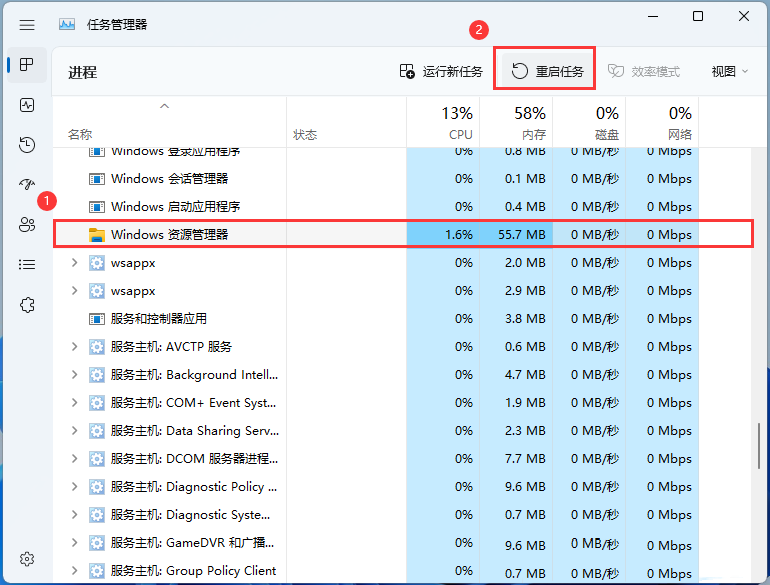The height and width of the screenshot is (585, 770).
Task: Click the 服务和控制器应用 process icon
Action: [x=97, y=319]
